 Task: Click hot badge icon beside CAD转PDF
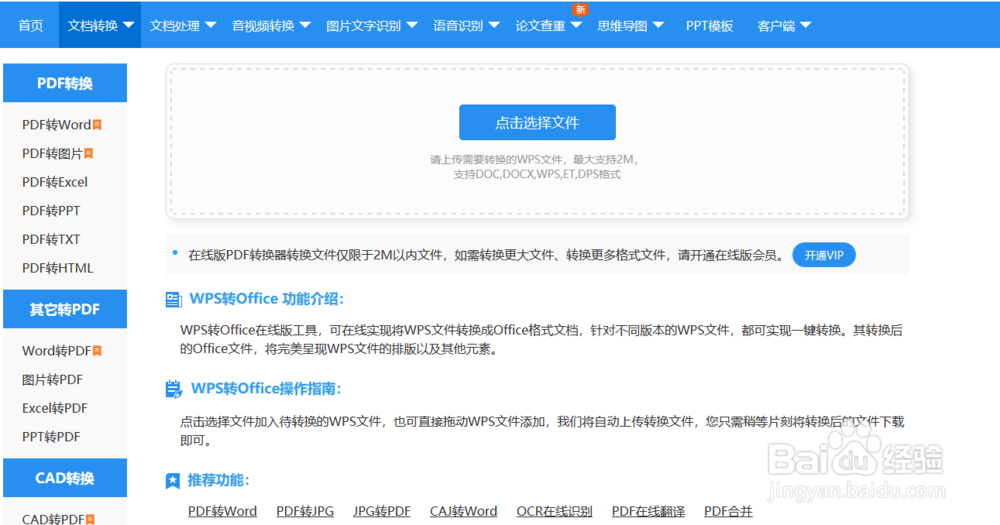90,519
